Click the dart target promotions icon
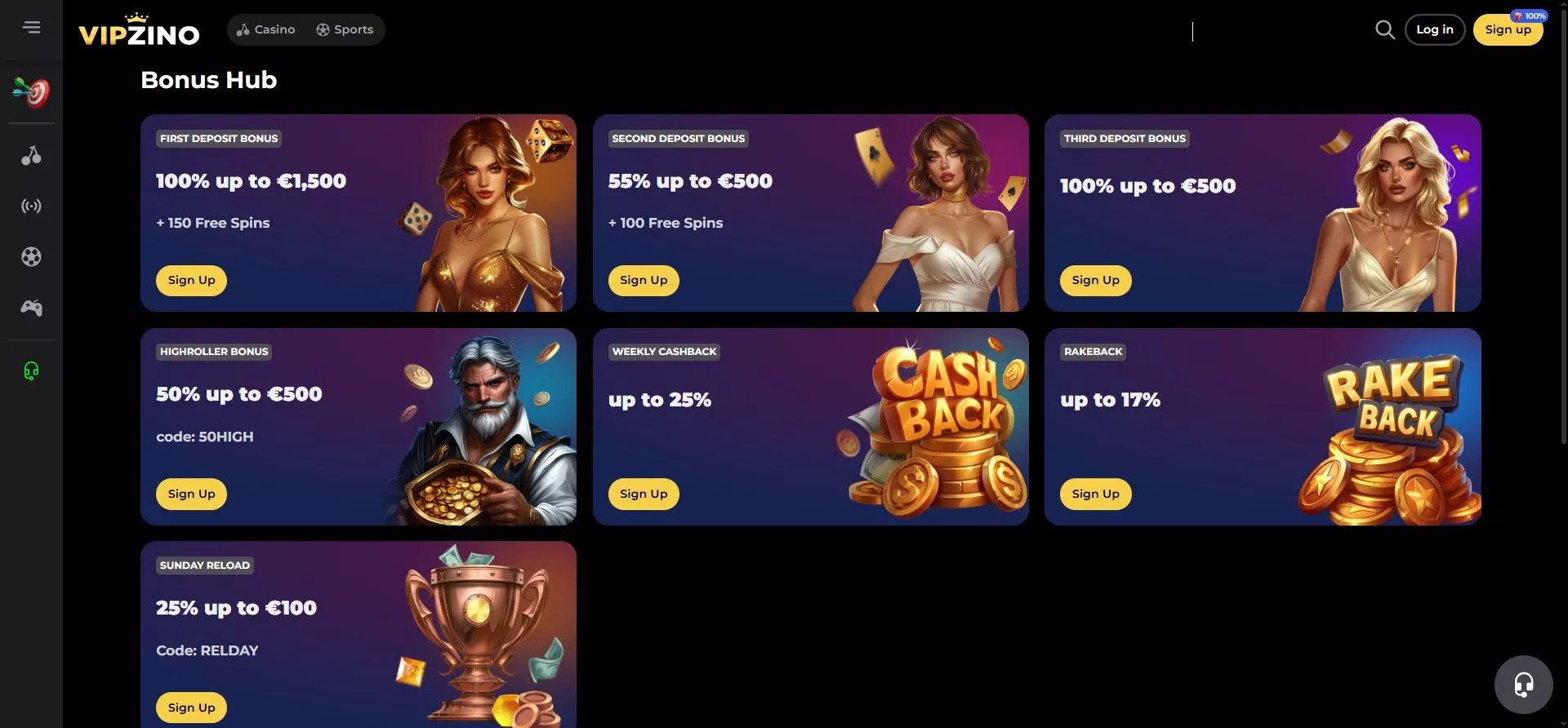 [x=31, y=92]
